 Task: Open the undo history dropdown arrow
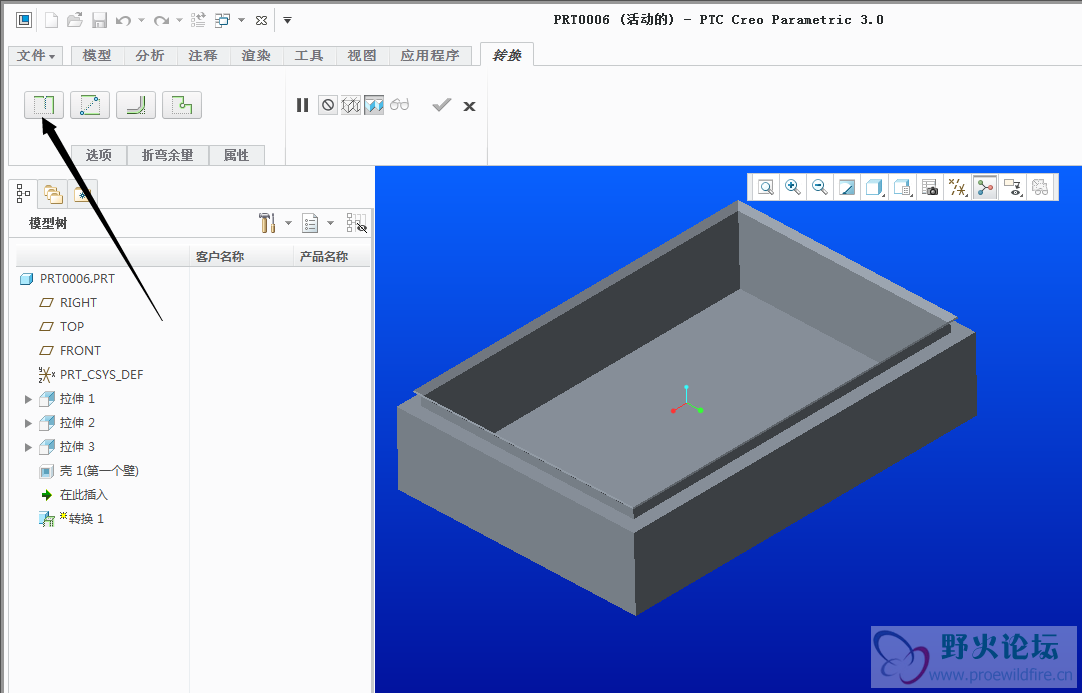(141, 21)
